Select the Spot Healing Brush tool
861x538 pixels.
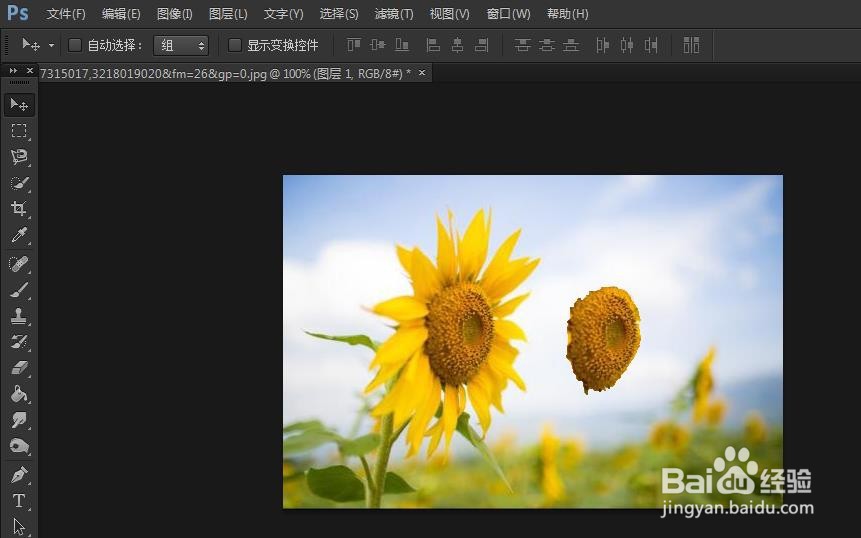click(x=19, y=264)
